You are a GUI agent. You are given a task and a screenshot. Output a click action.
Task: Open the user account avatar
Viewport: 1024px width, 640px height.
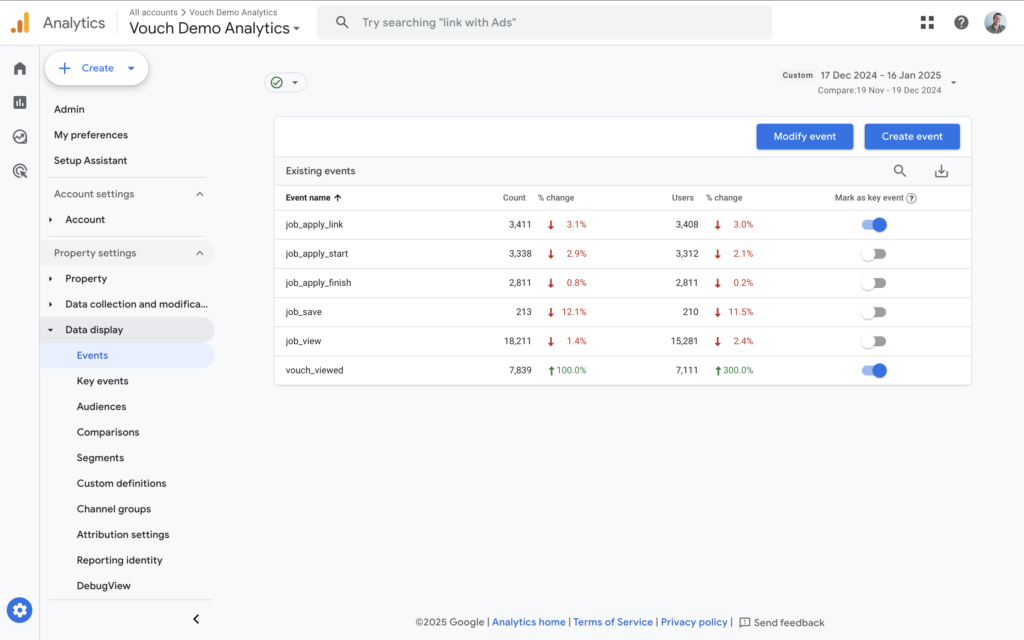995,23
